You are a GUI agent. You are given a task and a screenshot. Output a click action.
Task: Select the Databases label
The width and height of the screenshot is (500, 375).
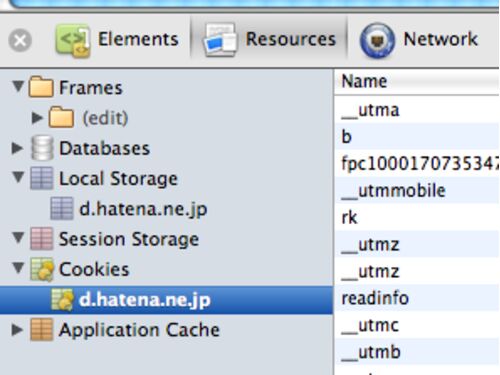point(104,148)
